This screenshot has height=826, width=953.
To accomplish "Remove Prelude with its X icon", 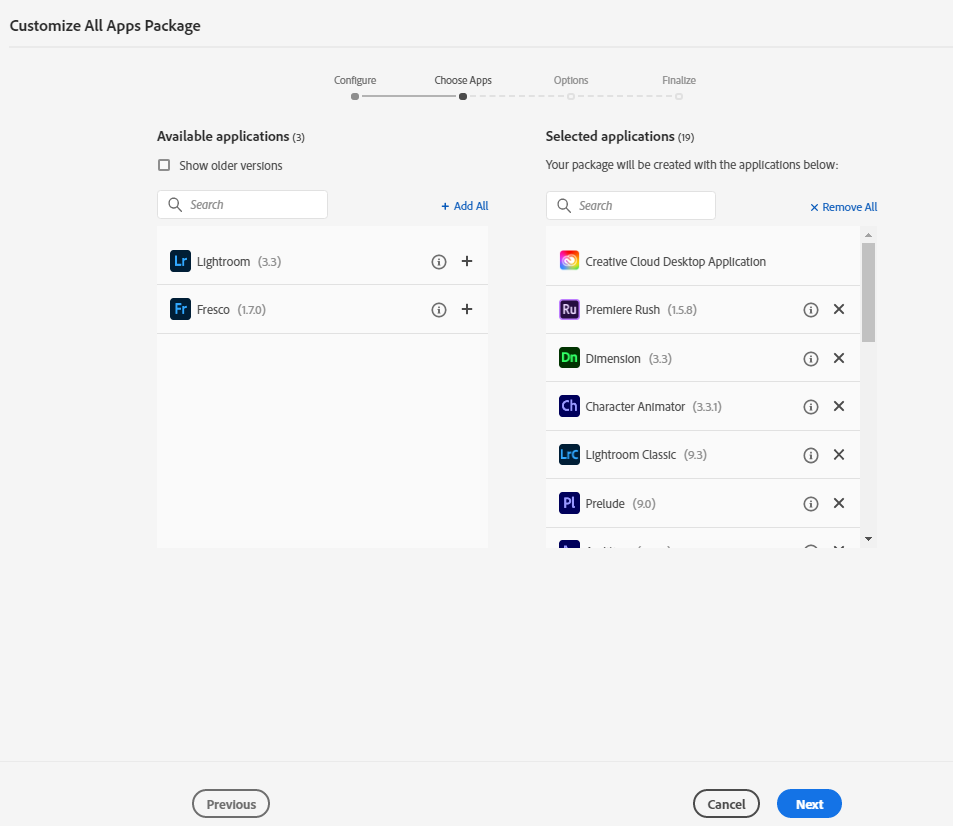I will tap(838, 503).
